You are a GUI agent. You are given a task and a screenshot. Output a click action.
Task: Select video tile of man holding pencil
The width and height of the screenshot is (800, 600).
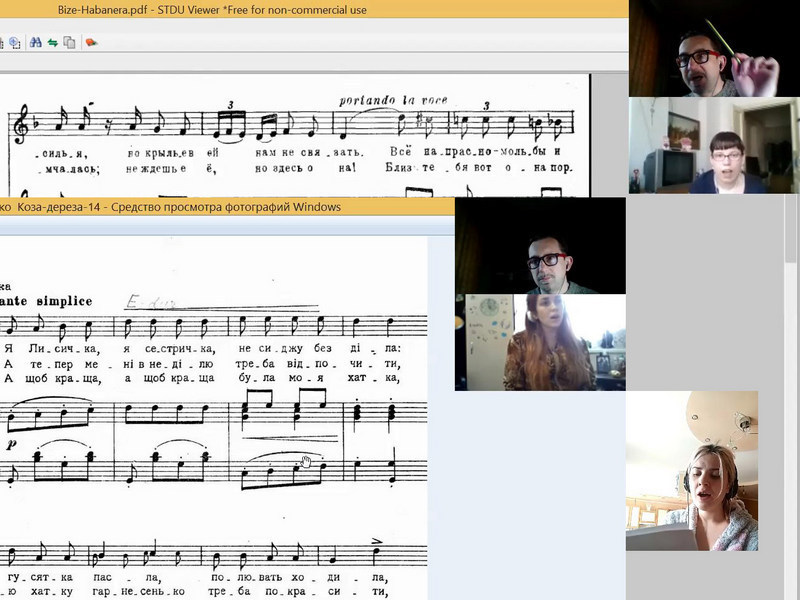[x=714, y=48]
